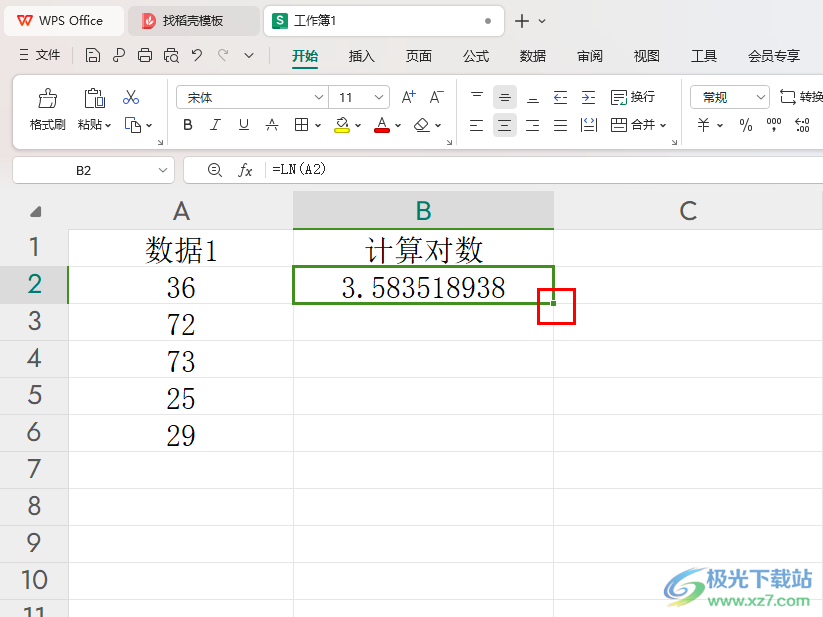Toggle Italic formatting
Screen dimensions: 823x617
[x=215, y=125]
